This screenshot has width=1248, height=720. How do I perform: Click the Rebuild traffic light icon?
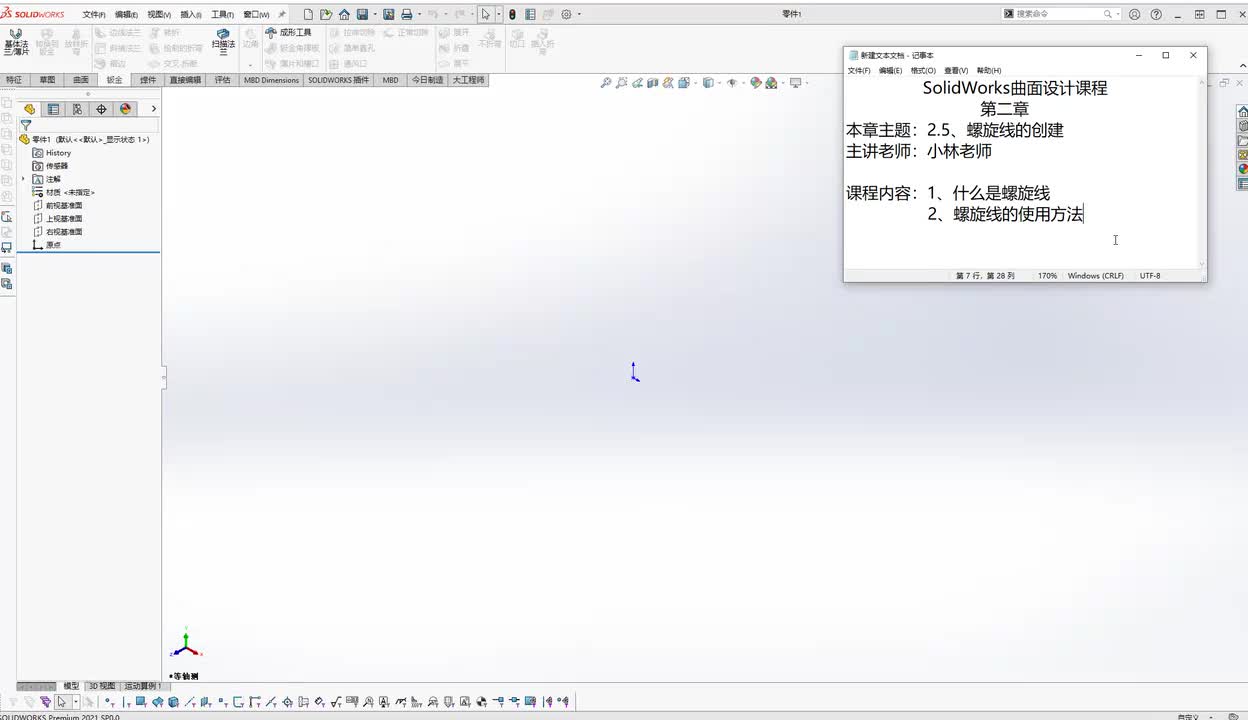[x=512, y=14]
